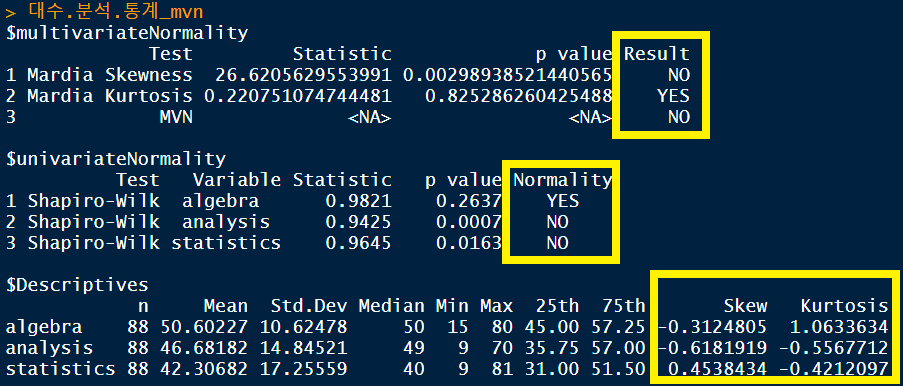Select skew value -0.6181919
This screenshot has width=903, height=386.
712,348
